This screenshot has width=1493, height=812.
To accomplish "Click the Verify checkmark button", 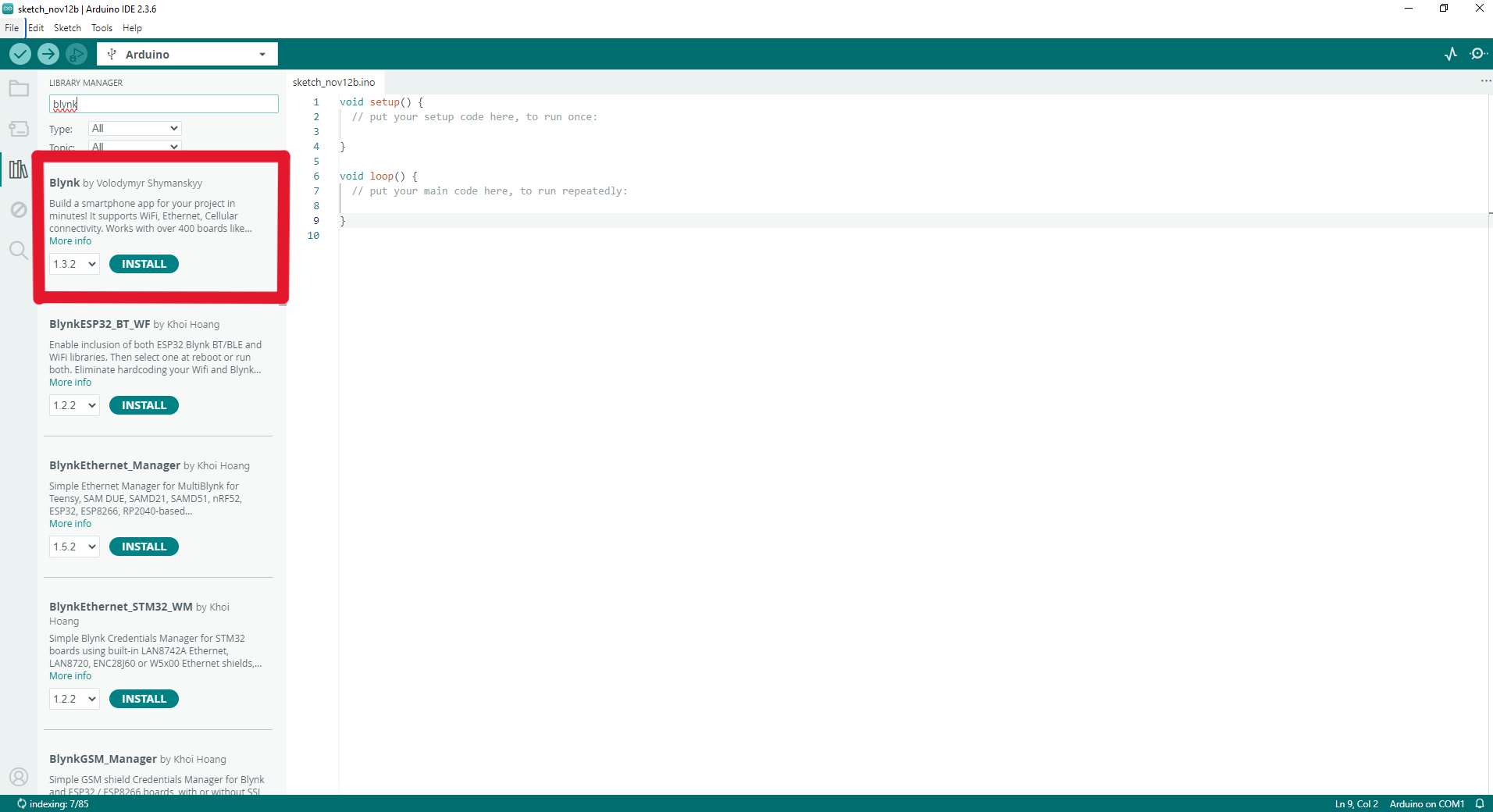I will pos(20,54).
